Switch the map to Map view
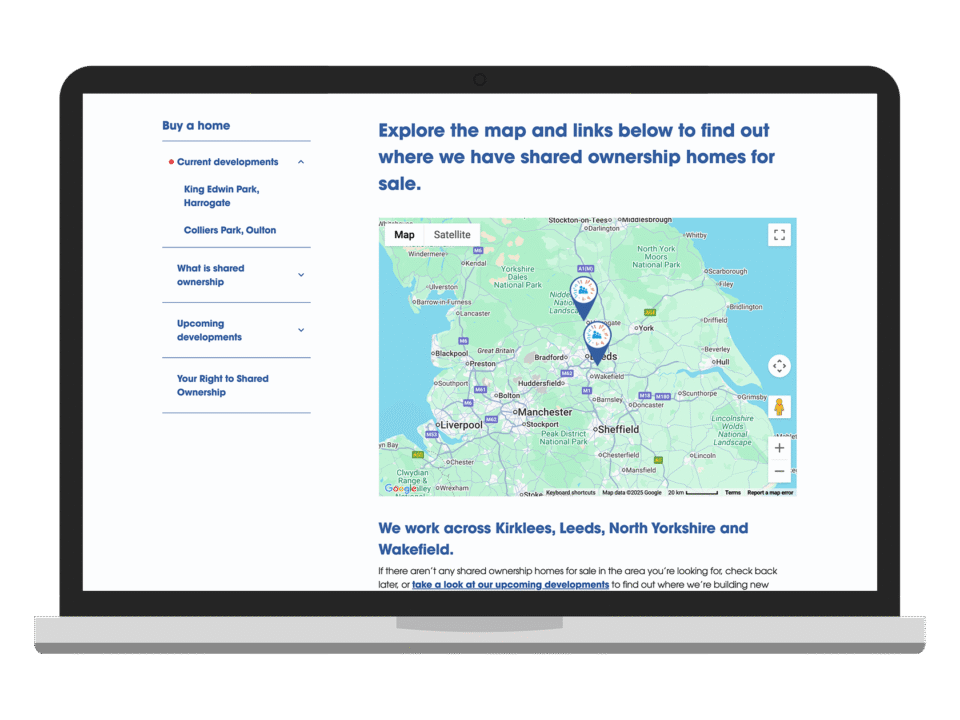960x720 pixels. (x=404, y=234)
